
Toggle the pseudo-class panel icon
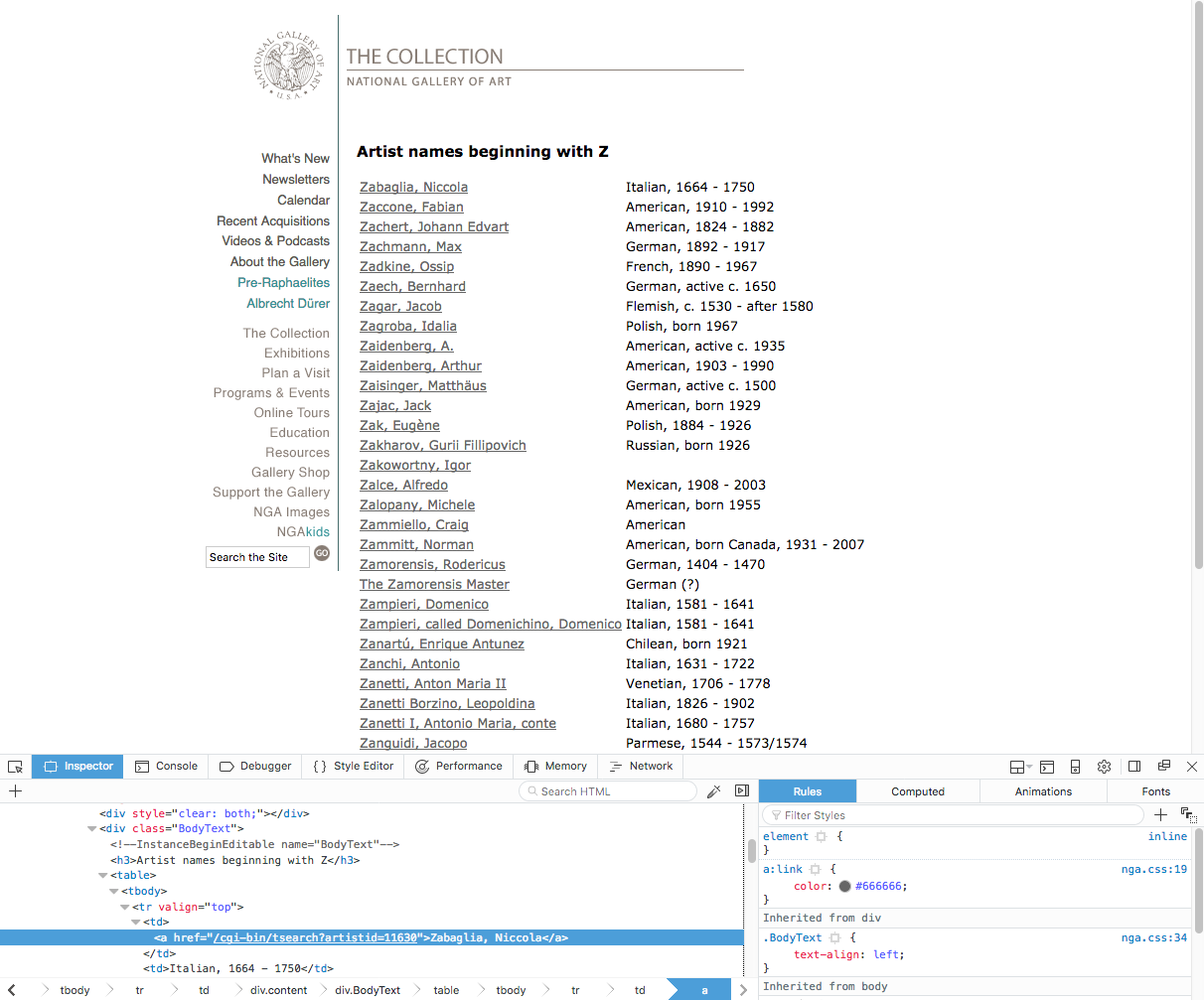click(1188, 815)
